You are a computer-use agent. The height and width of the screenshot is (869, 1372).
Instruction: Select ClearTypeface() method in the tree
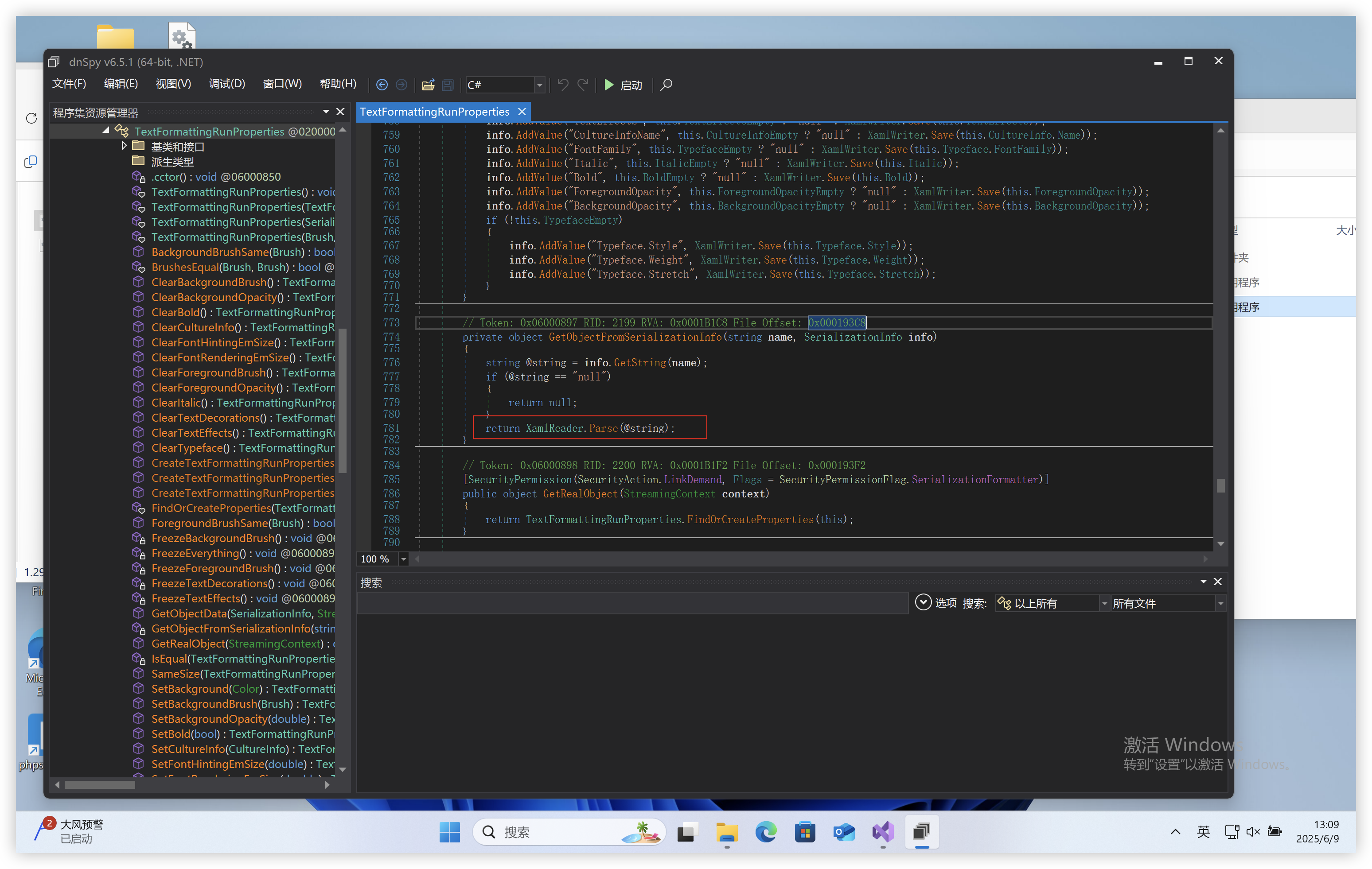[243, 448]
